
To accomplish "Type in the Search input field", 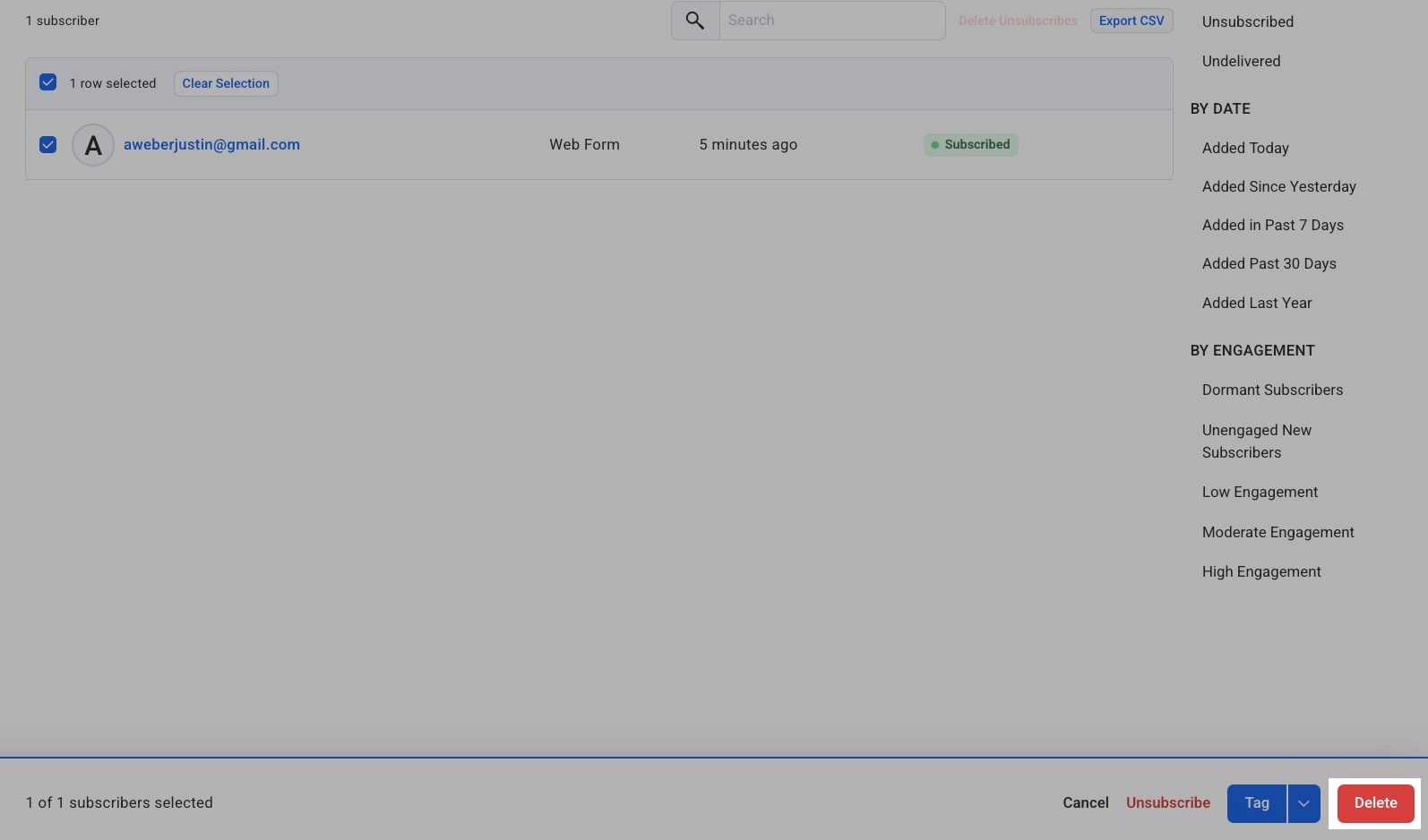I will pyautogui.click(x=831, y=21).
